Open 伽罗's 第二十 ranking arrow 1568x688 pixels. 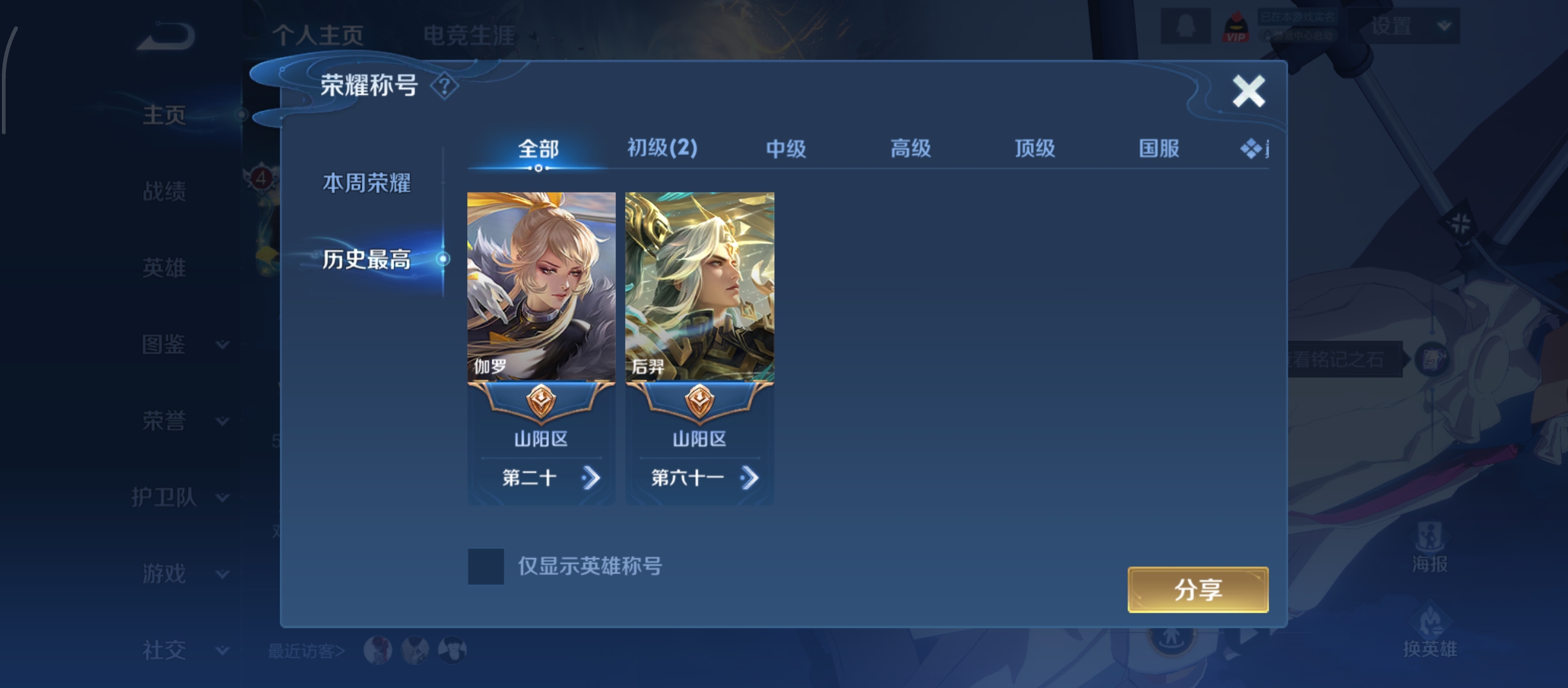591,477
